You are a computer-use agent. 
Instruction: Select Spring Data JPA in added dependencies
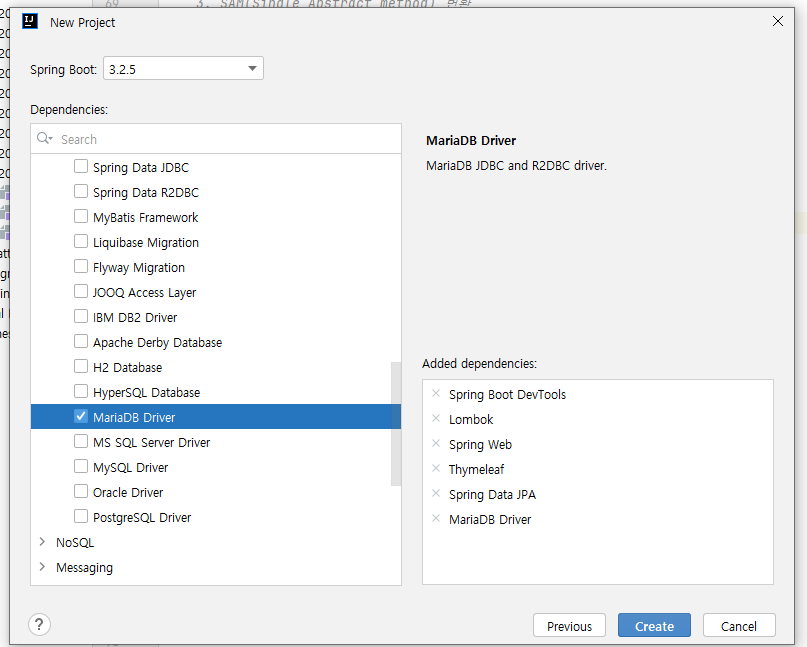point(492,495)
